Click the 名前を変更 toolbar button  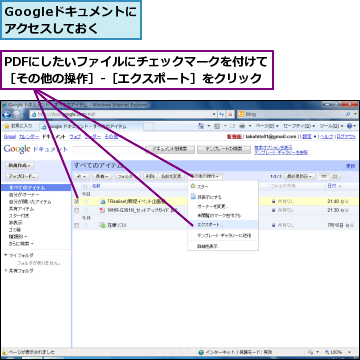click(x=170, y=176)
